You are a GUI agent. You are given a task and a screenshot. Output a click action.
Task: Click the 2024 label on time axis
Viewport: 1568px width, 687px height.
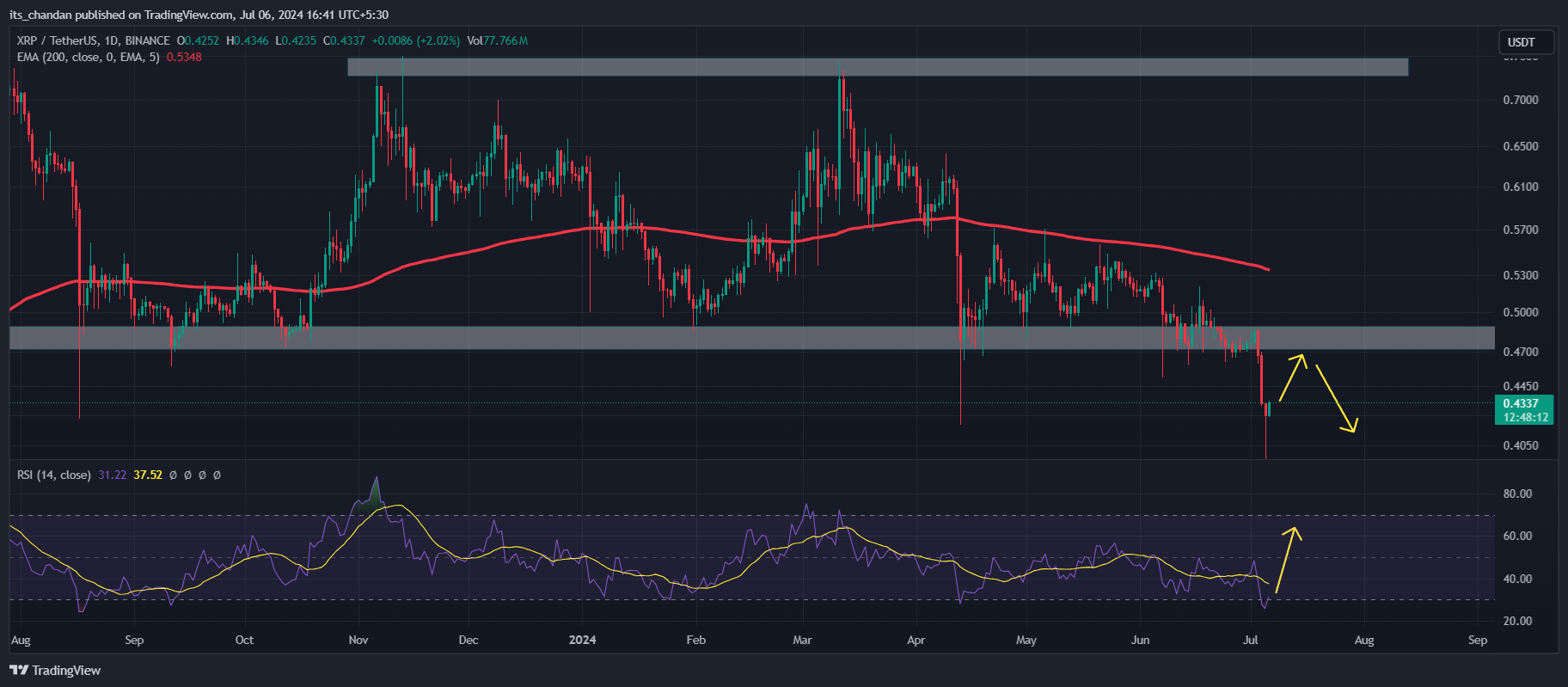tap(582, 640)
